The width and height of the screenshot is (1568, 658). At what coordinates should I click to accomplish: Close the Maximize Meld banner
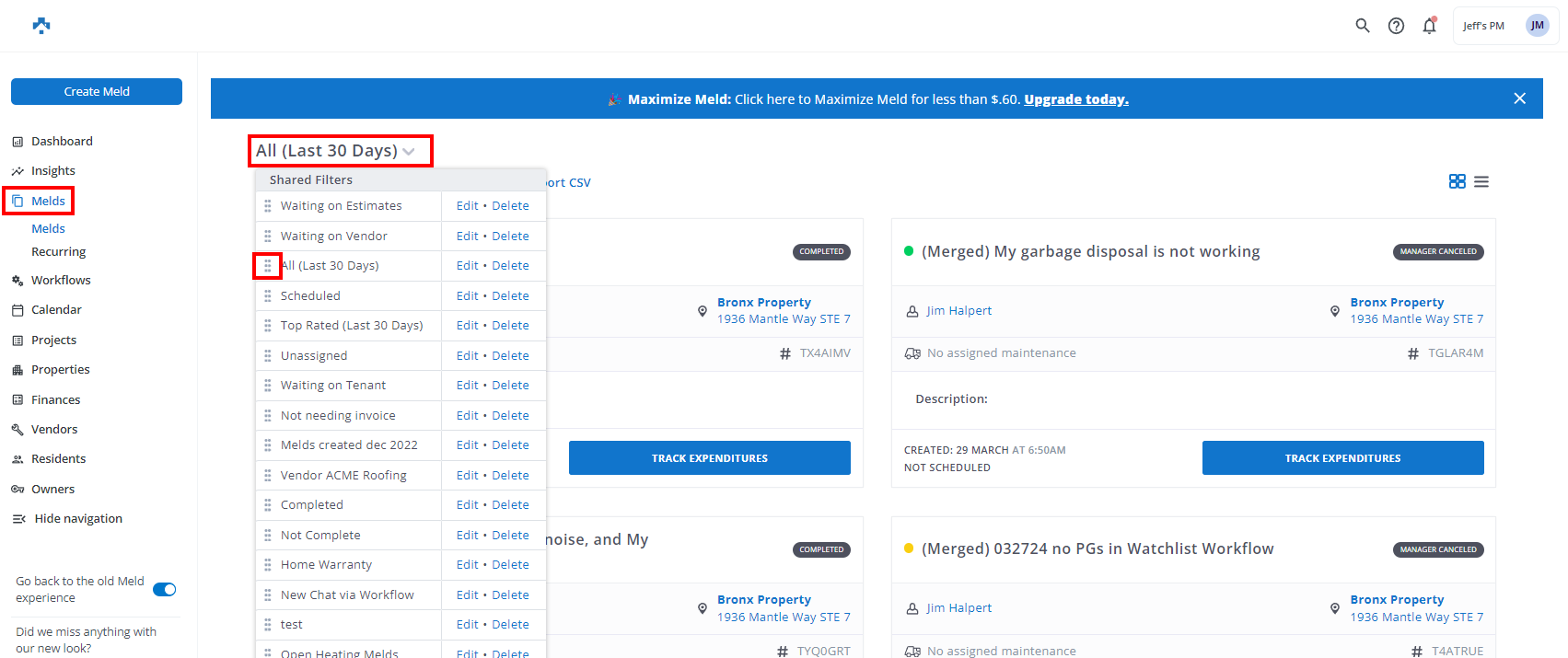1519,98
